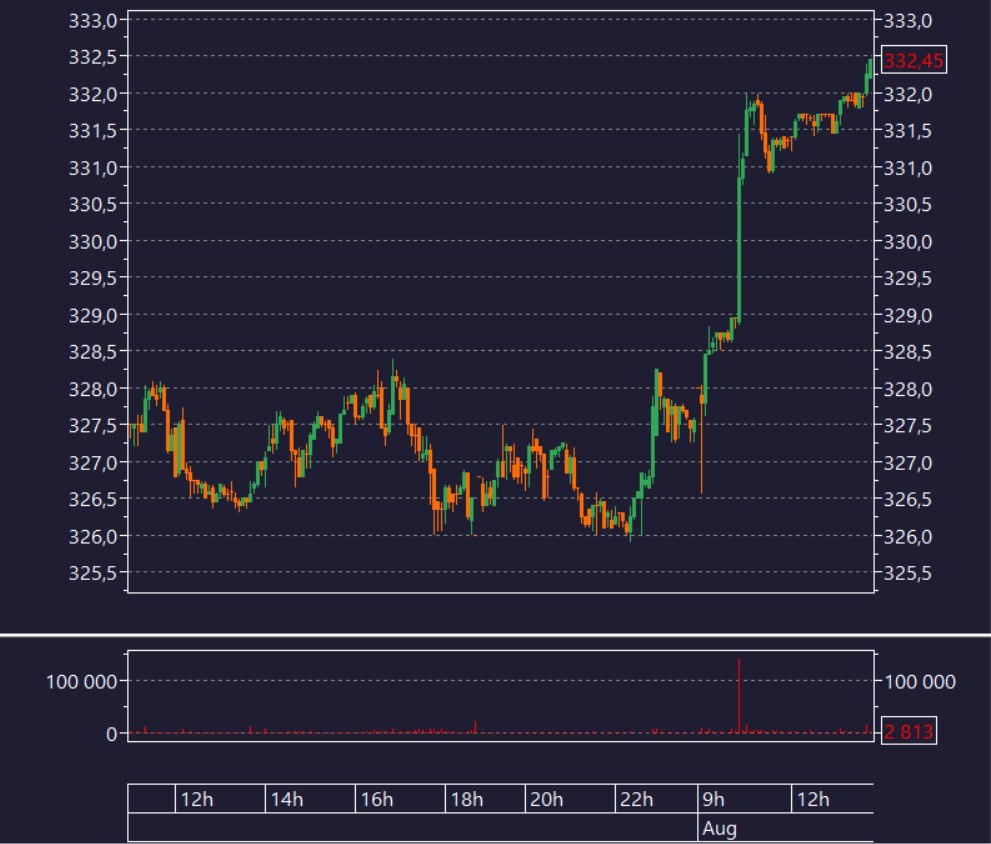991x844 pixels.
Task: Click 325,5 on the left price axis
Action: (x=93, y=573)
